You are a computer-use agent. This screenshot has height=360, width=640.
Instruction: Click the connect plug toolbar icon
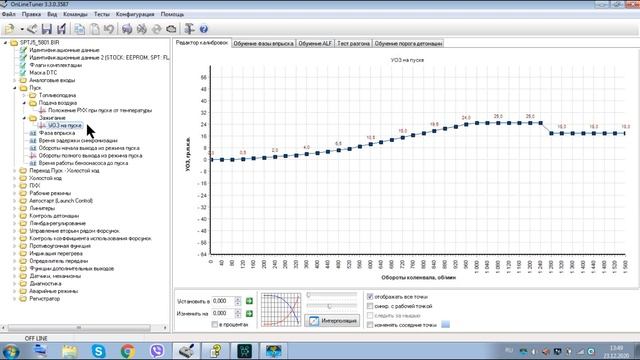(32, 29)
